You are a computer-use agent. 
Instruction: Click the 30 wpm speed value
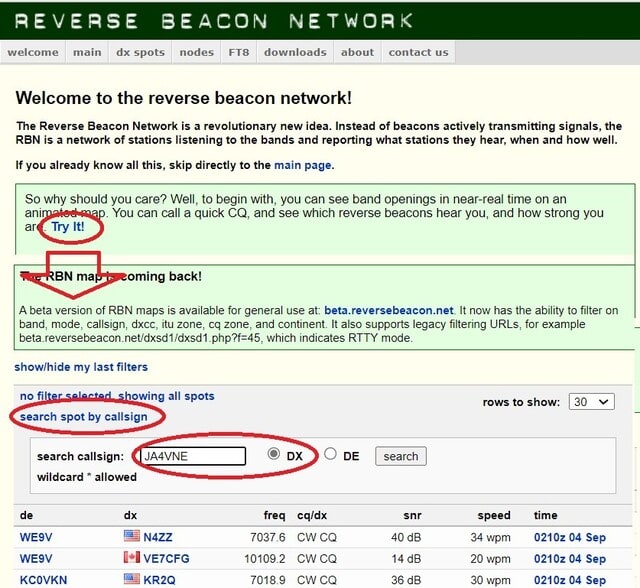click(x=490, y=580)
